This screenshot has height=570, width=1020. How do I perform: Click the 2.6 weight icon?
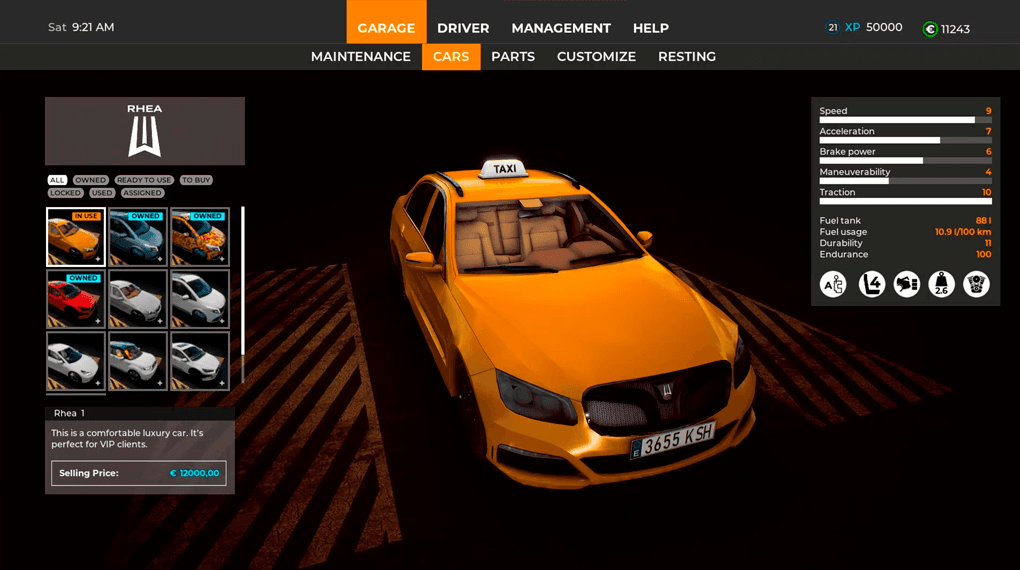(941, 284)
